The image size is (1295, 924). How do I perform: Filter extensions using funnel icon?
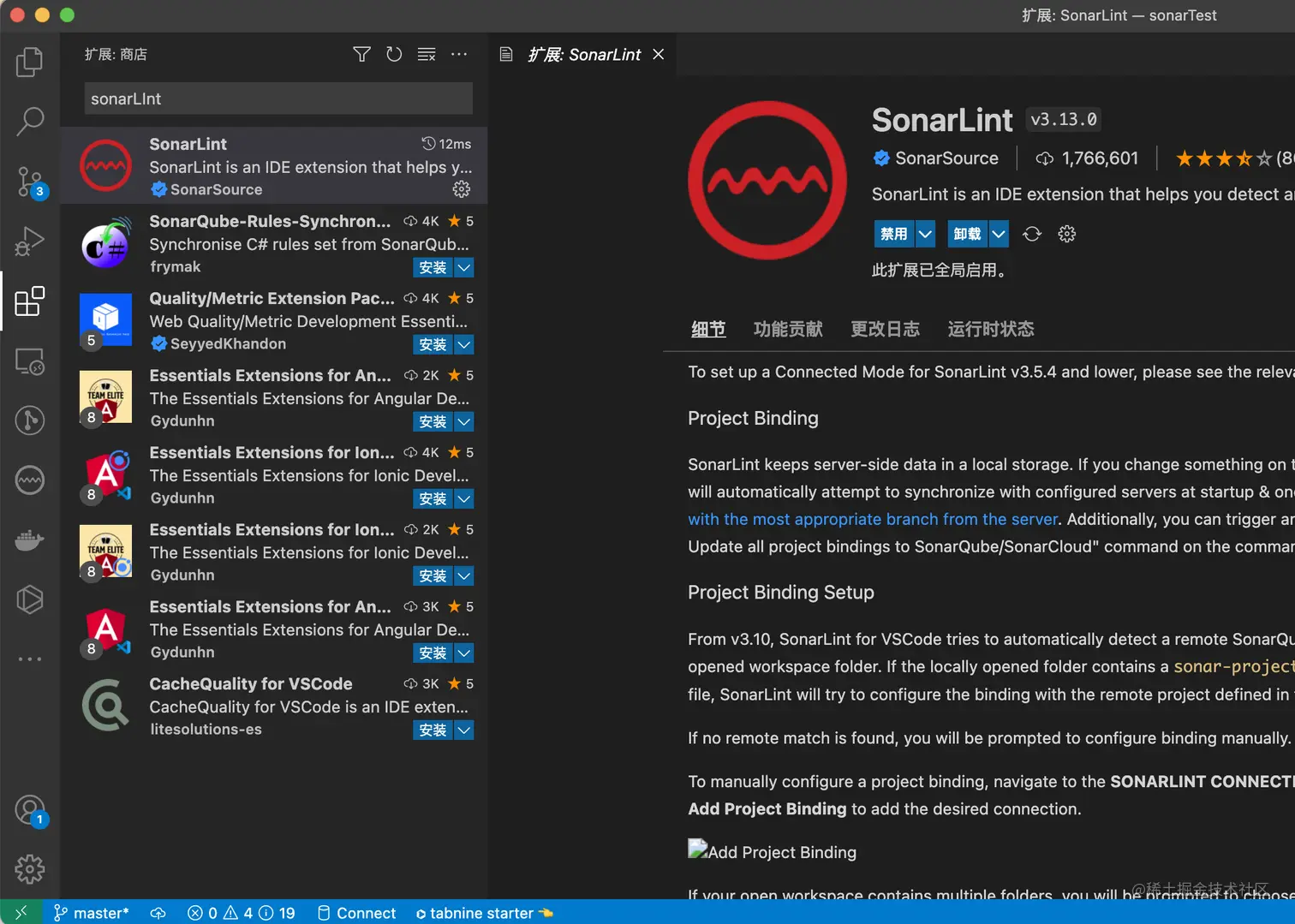(362, 55)
